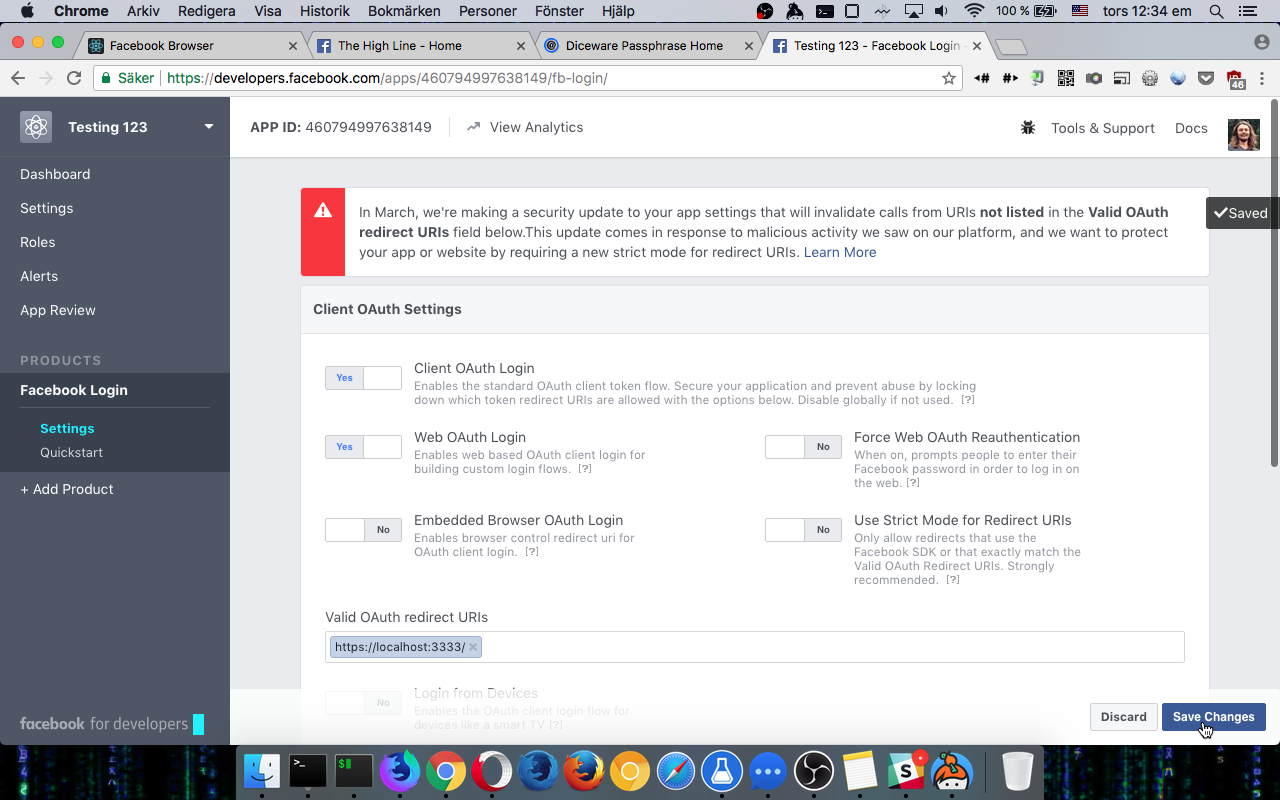Open the Roles sidebar section
Screen dimensions: 1280x800
[x=38, y=242]
